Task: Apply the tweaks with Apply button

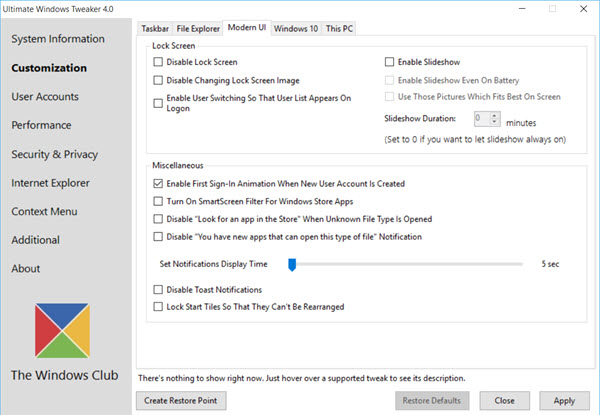Action: pos(564,400)
